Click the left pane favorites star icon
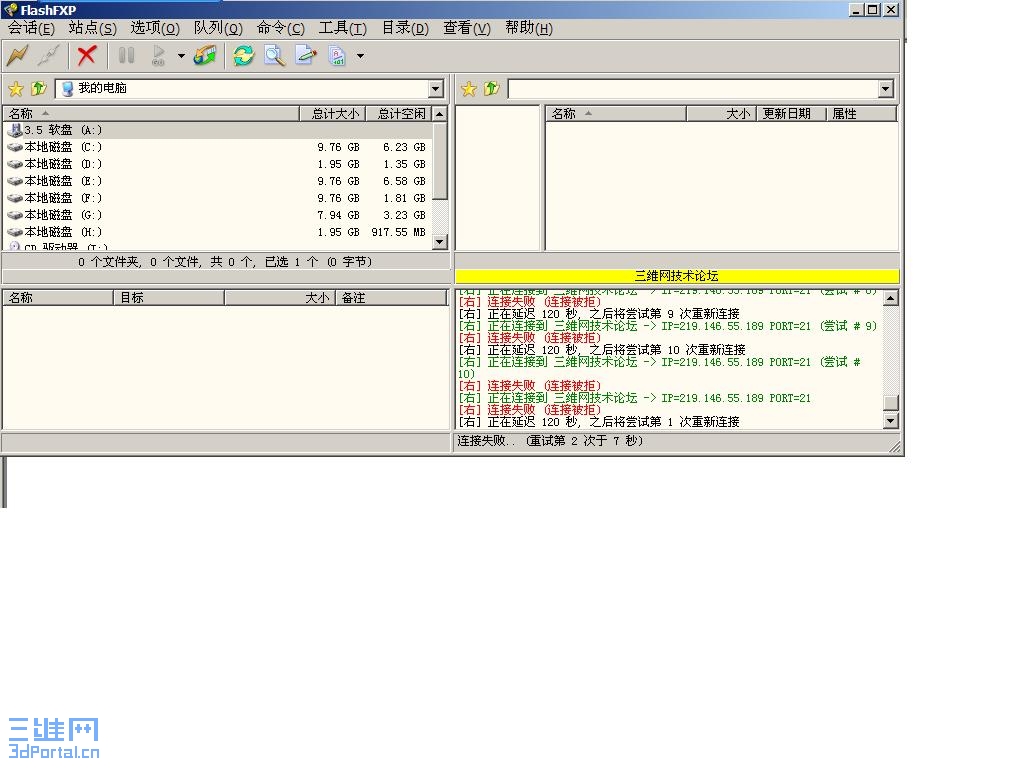1024x768 pixels. click(x=16, y=88)
